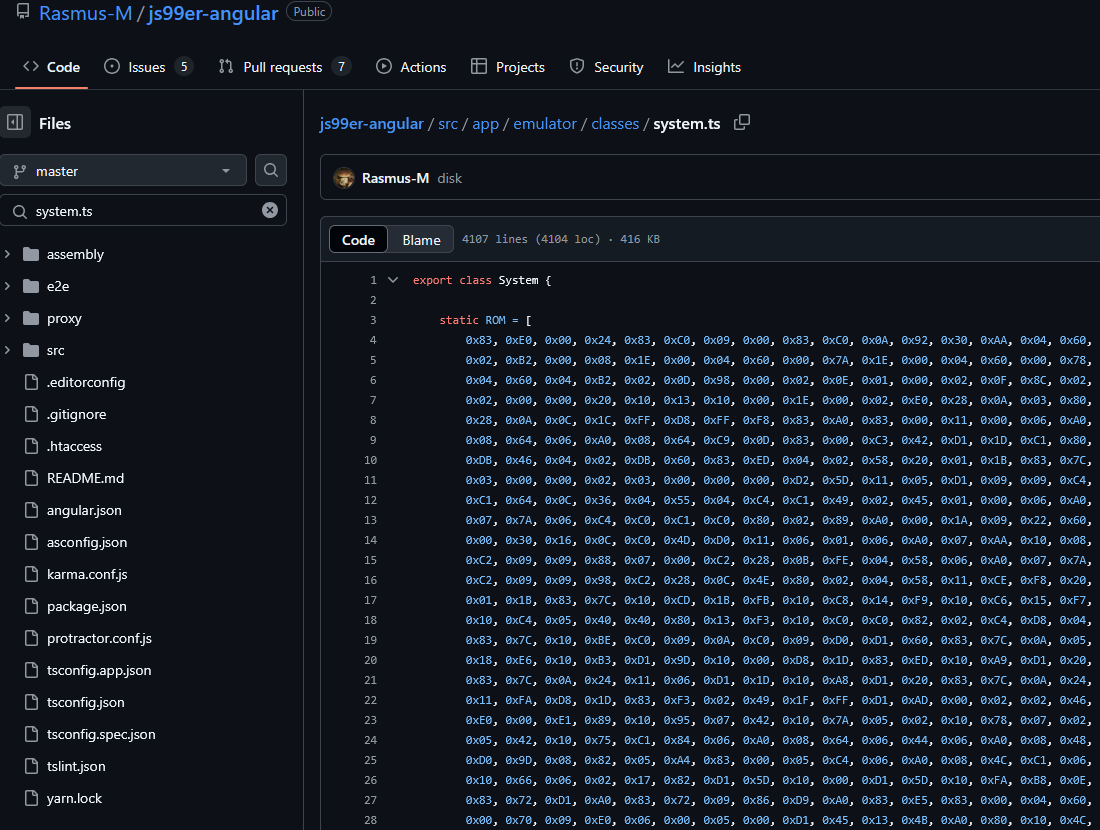Viewport: 1100px width, 830px height.
Task: Open tsconfig.json file
Action: 86,702
